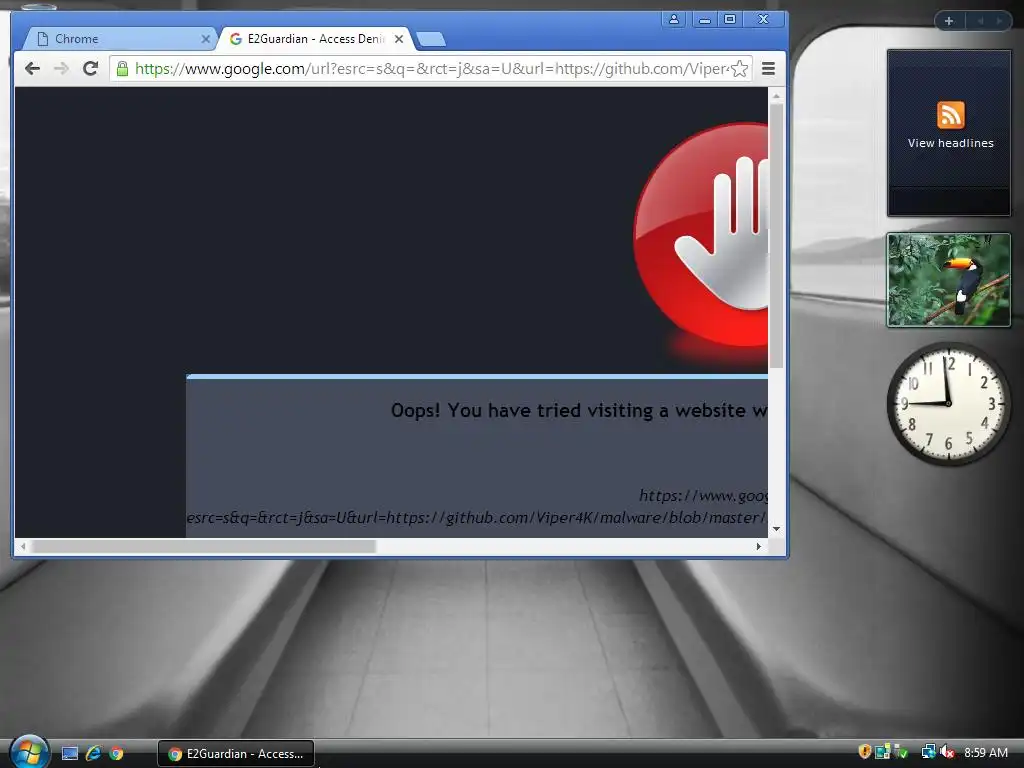
Task: Click the scroll right arrow
Action: coord(759,547)
